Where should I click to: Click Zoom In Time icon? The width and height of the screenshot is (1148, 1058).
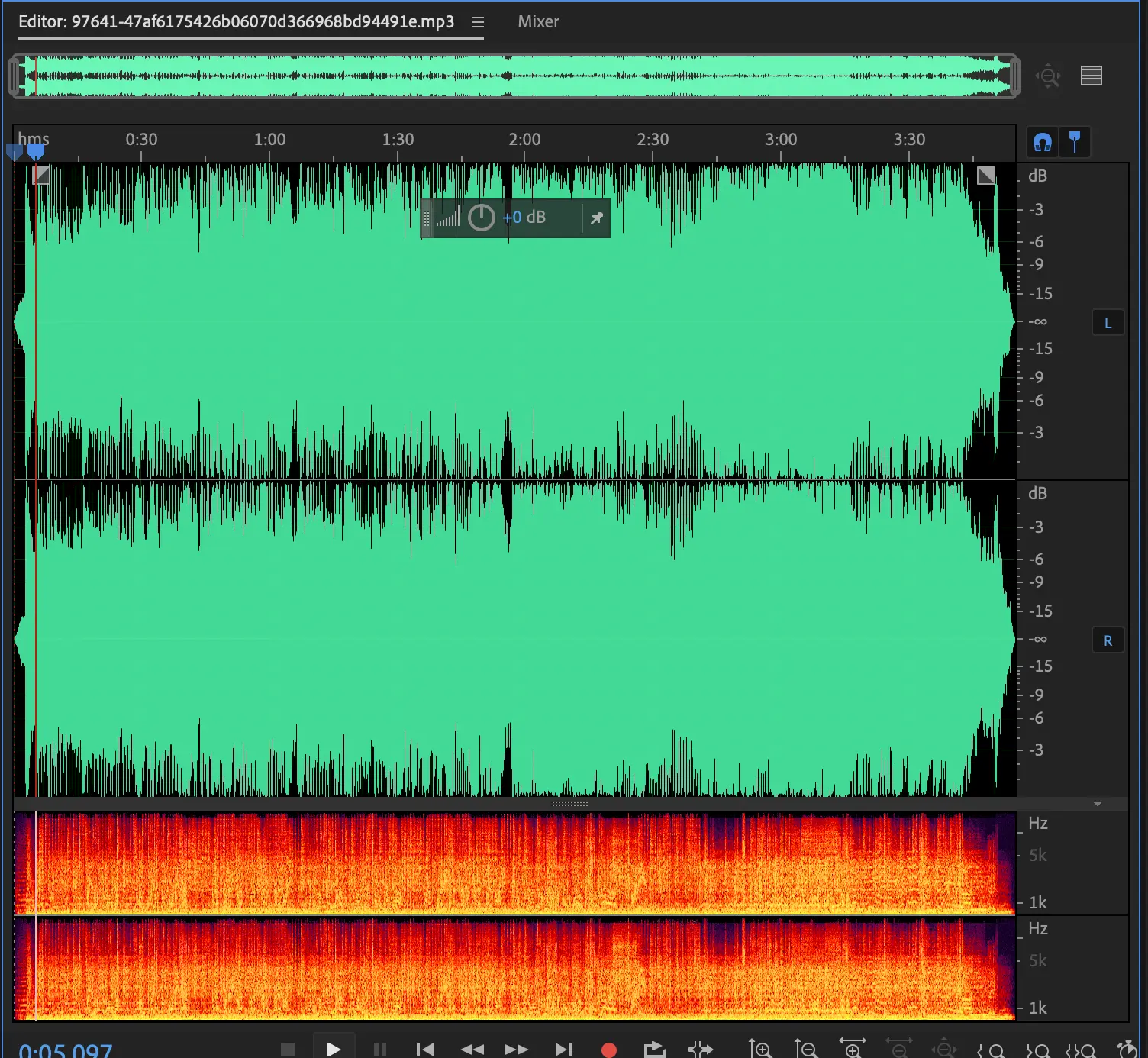[x=853, y=1050]
